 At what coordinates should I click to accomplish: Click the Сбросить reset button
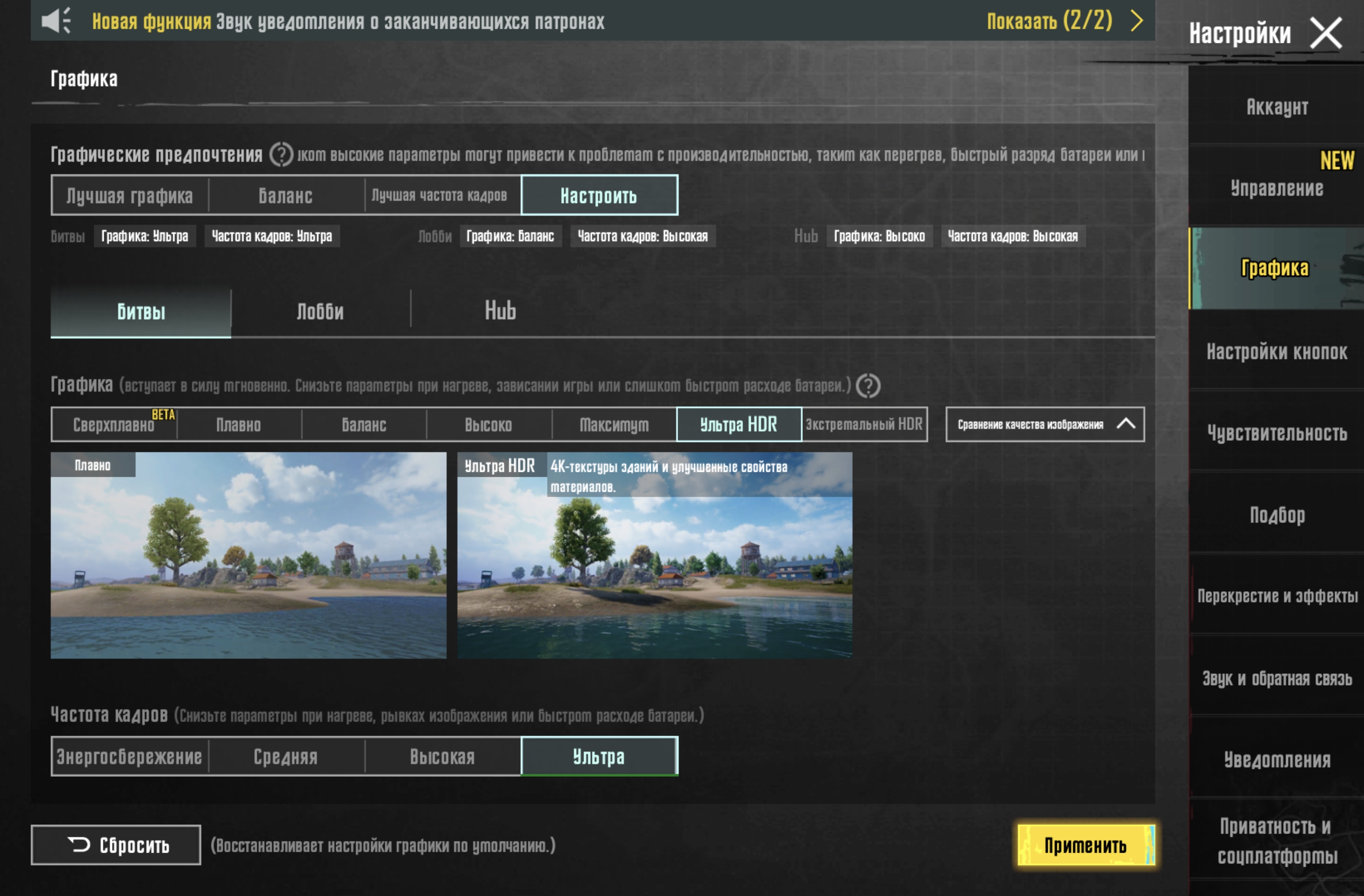(x=116, y=845)
